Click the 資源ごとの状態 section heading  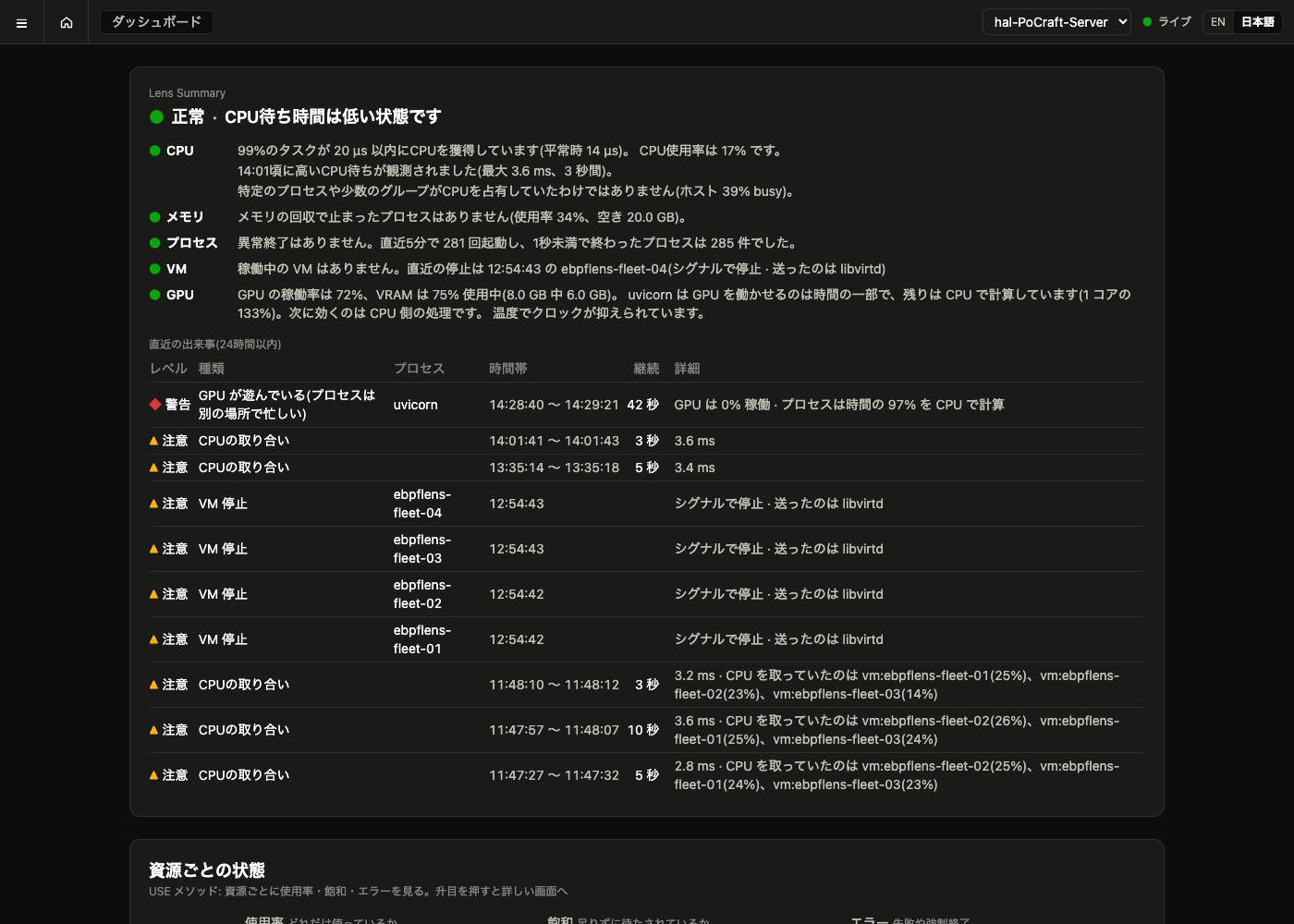[x=207, y=870]
